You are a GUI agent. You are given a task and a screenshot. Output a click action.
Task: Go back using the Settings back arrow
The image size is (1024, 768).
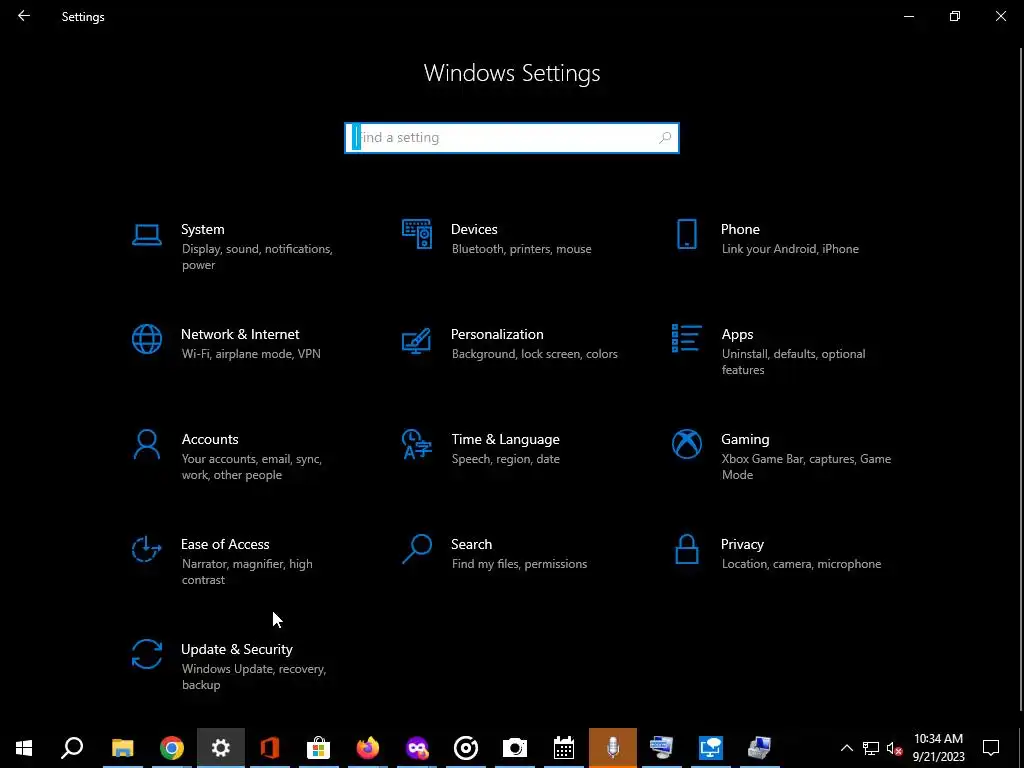24,16
